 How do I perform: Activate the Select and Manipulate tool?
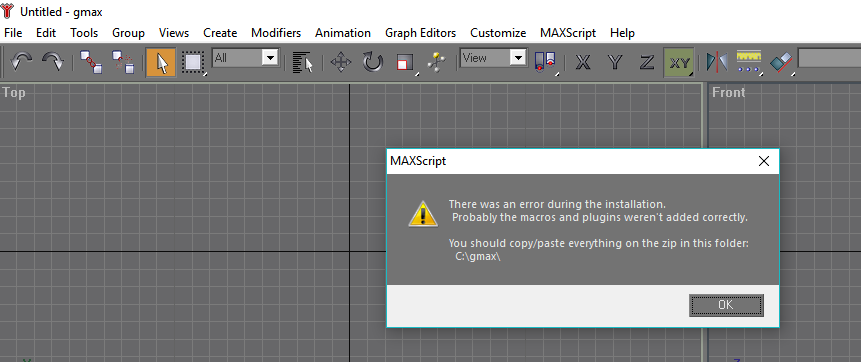pyautogui.click(x=437, y=62)
